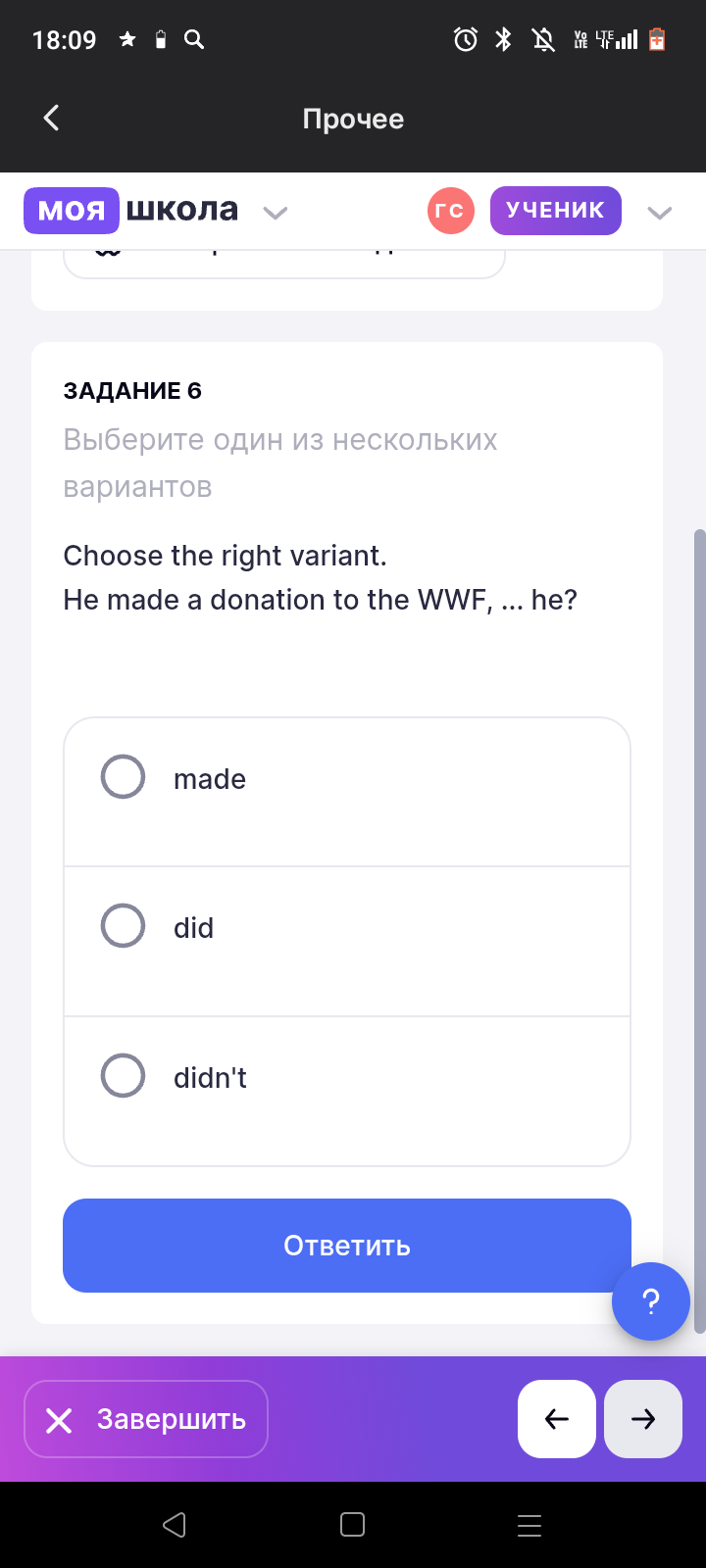This screenshot has width=706, height=1568.
Task: Go to next task with right arrow
Action: (x=643, y=1419)
